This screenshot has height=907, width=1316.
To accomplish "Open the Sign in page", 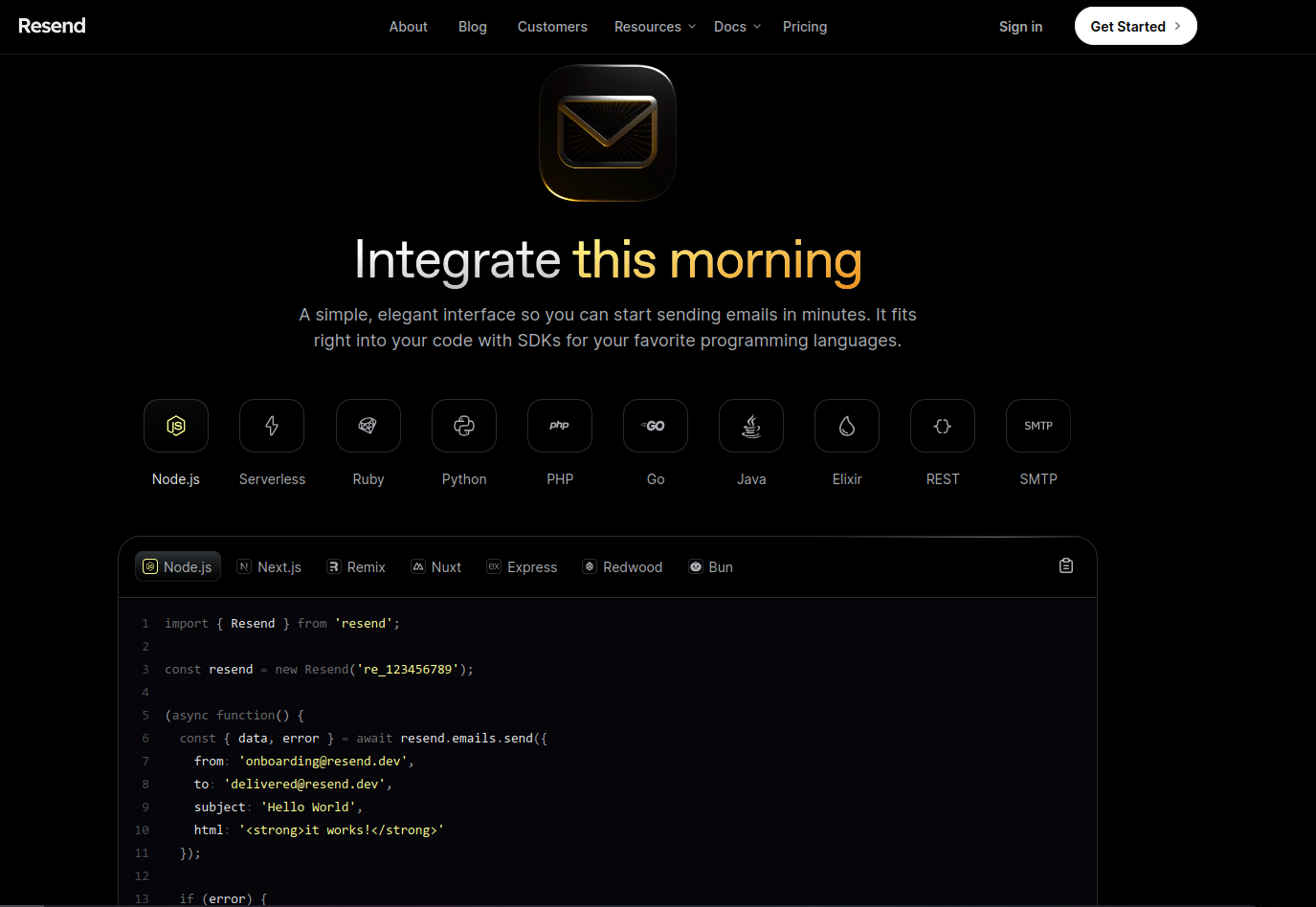I will tap(1020, 26).
